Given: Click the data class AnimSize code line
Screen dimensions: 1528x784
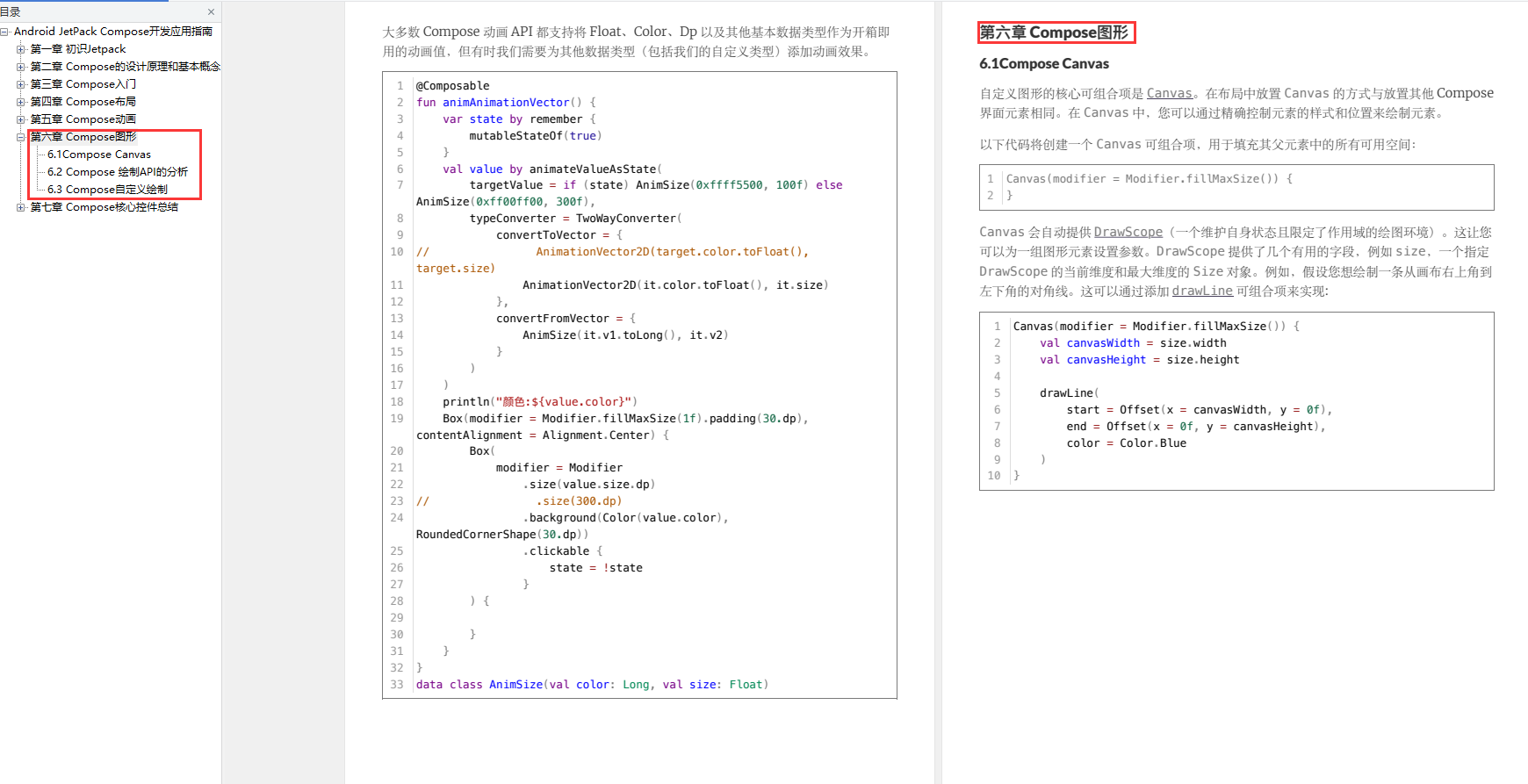Looking at the screenshot, I should 593,685.
